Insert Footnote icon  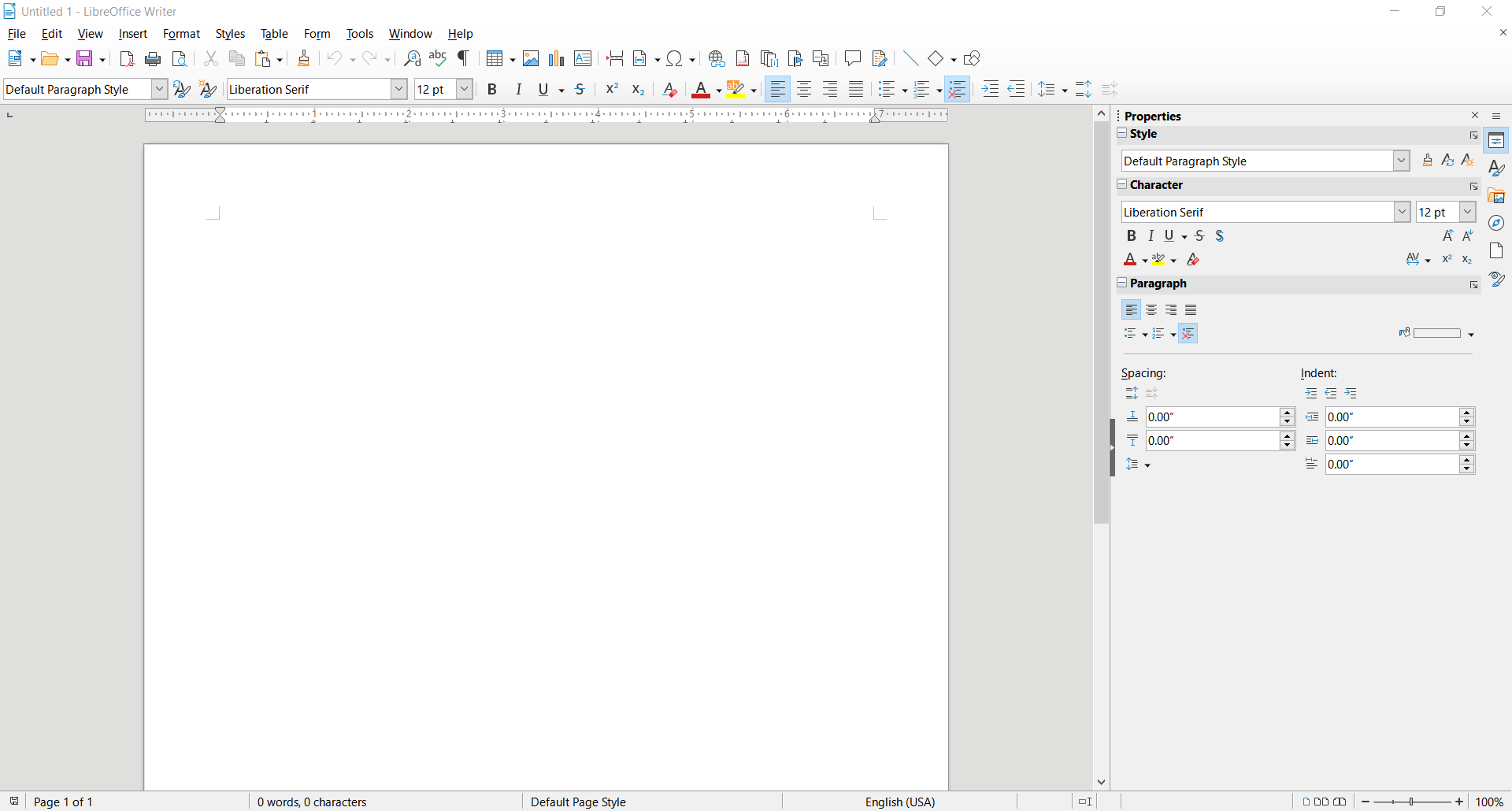(x=743, y=58)
